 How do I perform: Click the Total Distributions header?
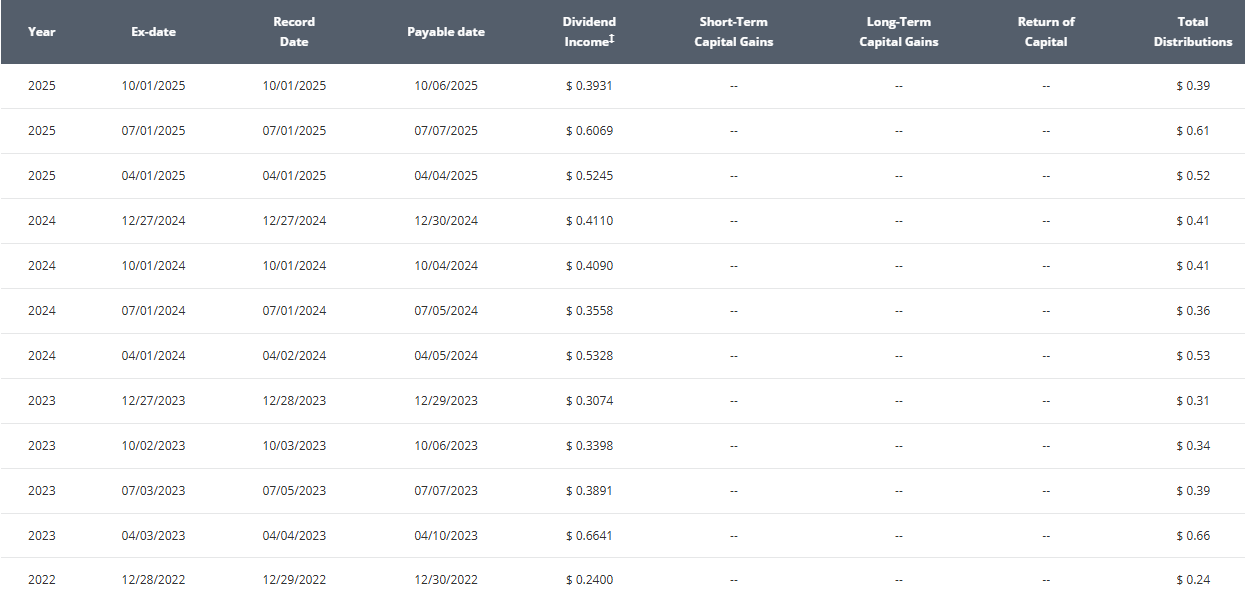[1193, 32]
